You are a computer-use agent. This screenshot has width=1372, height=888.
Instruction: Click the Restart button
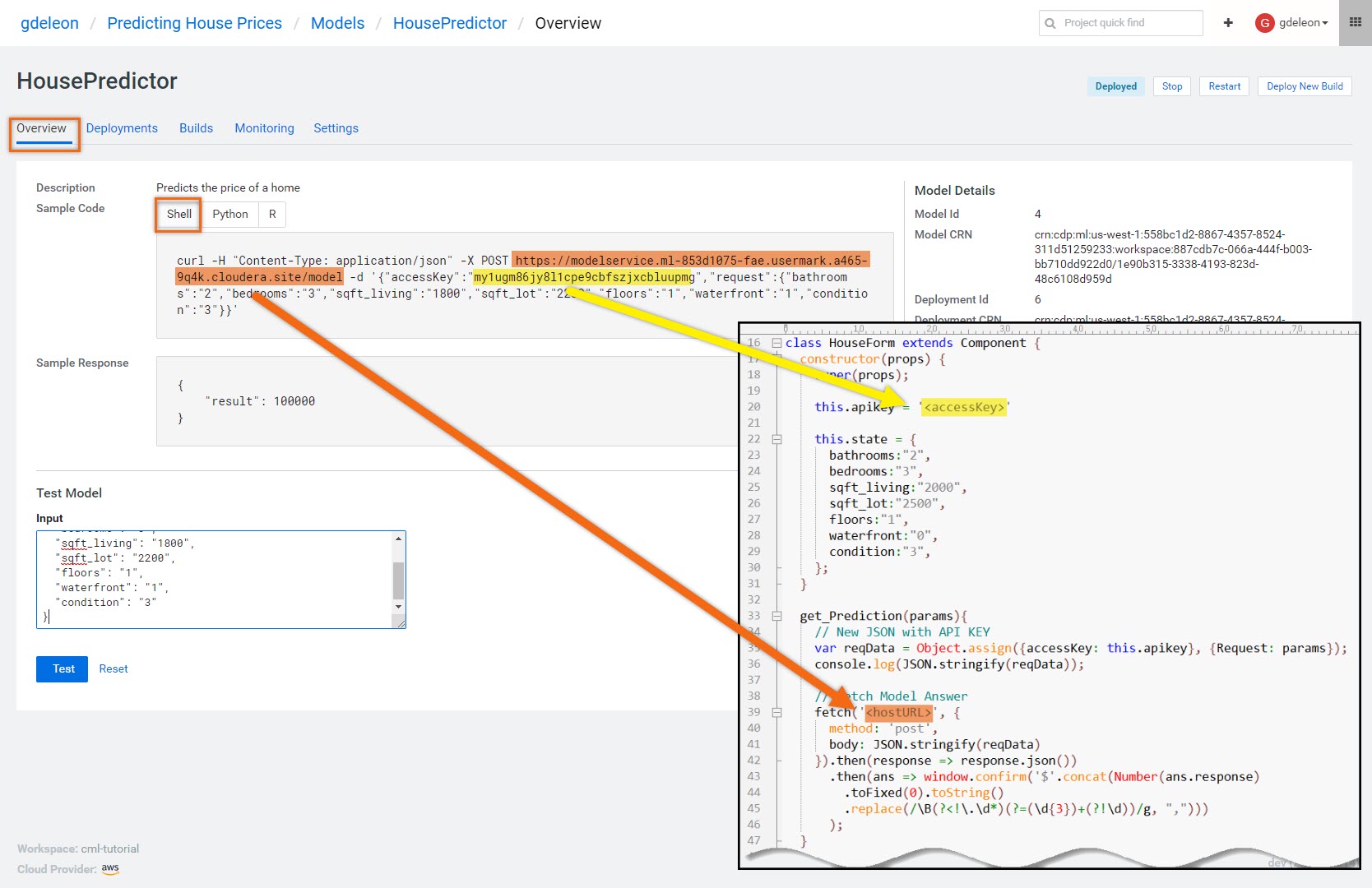point(1224,86)
